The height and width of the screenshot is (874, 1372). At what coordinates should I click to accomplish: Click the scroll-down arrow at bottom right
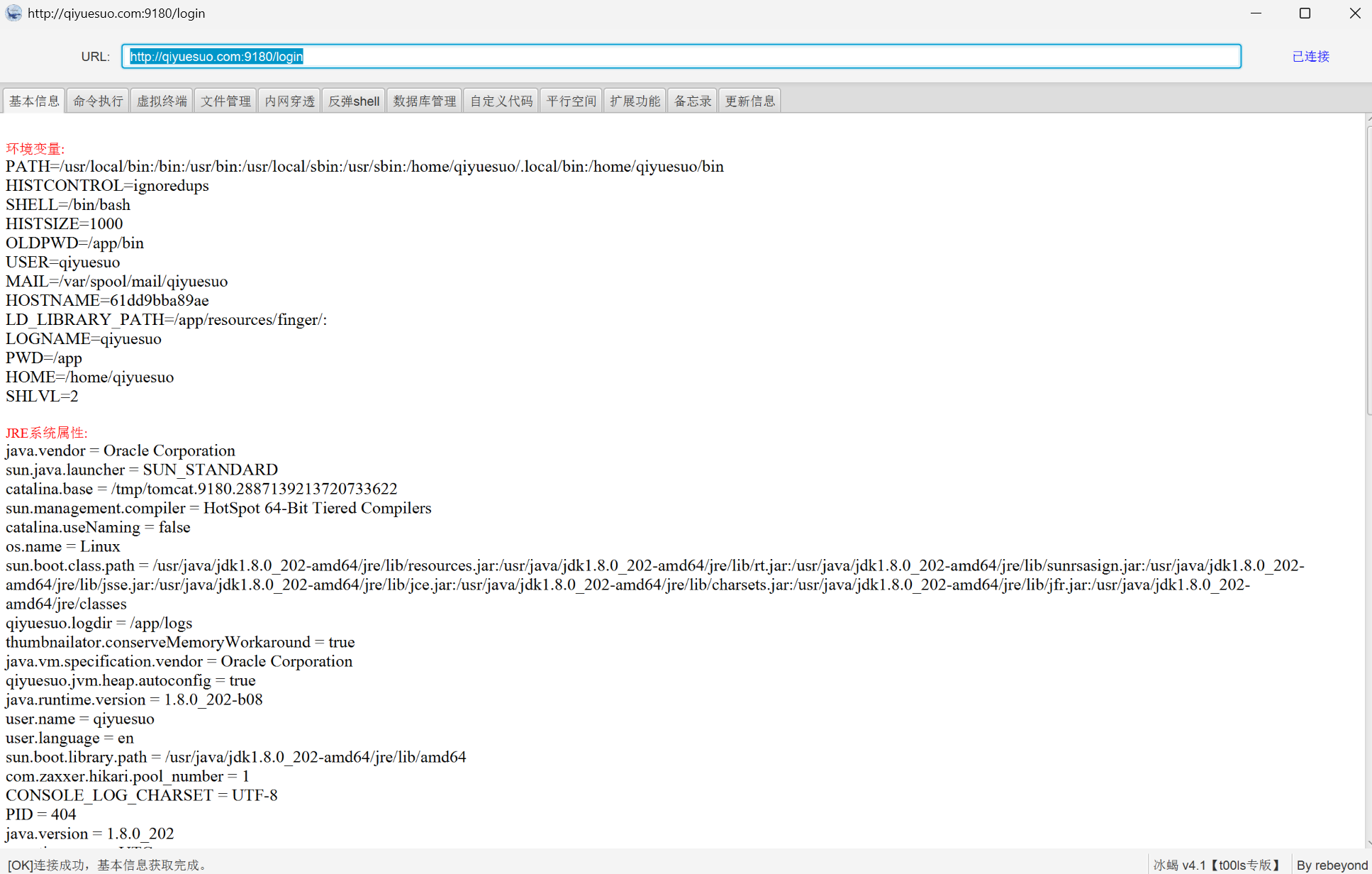(x=1368, y=843)
